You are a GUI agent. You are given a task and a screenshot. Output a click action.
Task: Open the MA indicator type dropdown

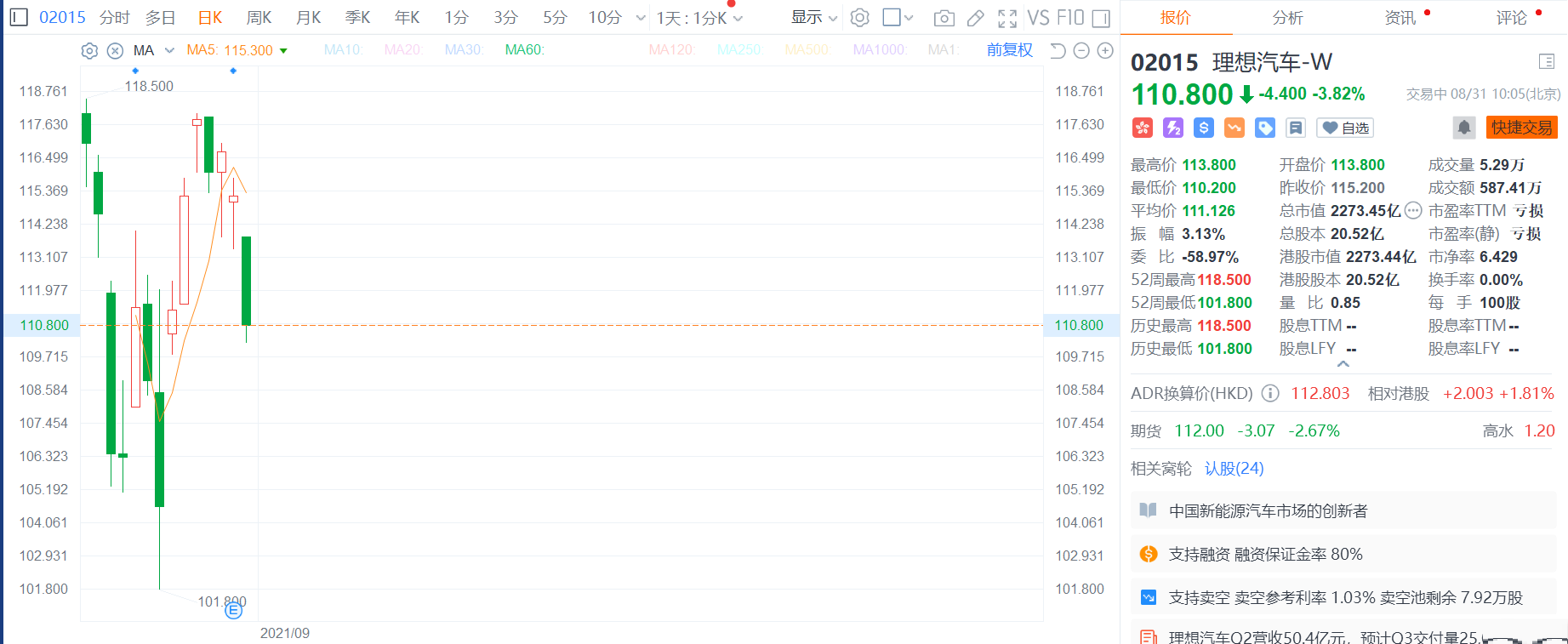click(154, 51)
